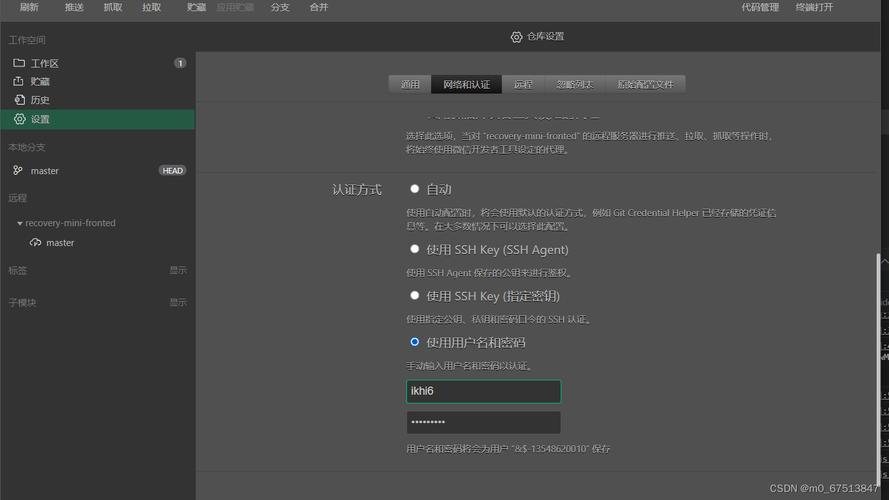Screen dimensions: 889x500
Task: Open the 工作区 item in sidebar
Action: click(x=98, y=63)
